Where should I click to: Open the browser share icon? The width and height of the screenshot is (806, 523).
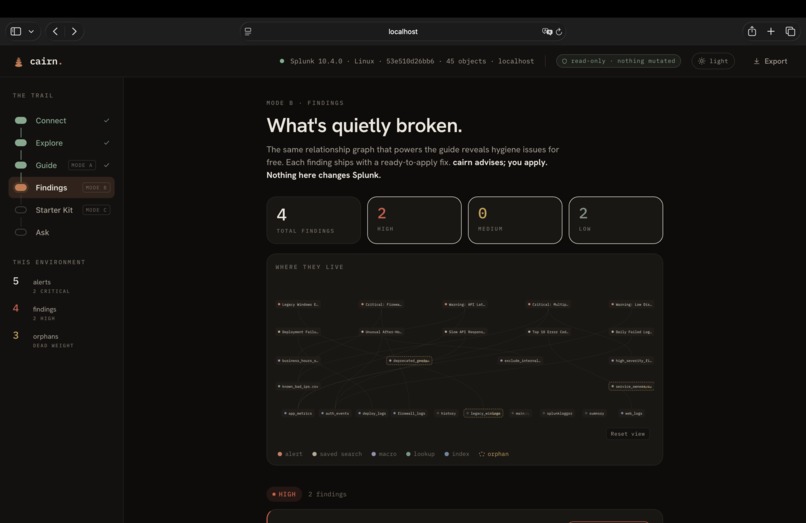(x=752, y=31)
